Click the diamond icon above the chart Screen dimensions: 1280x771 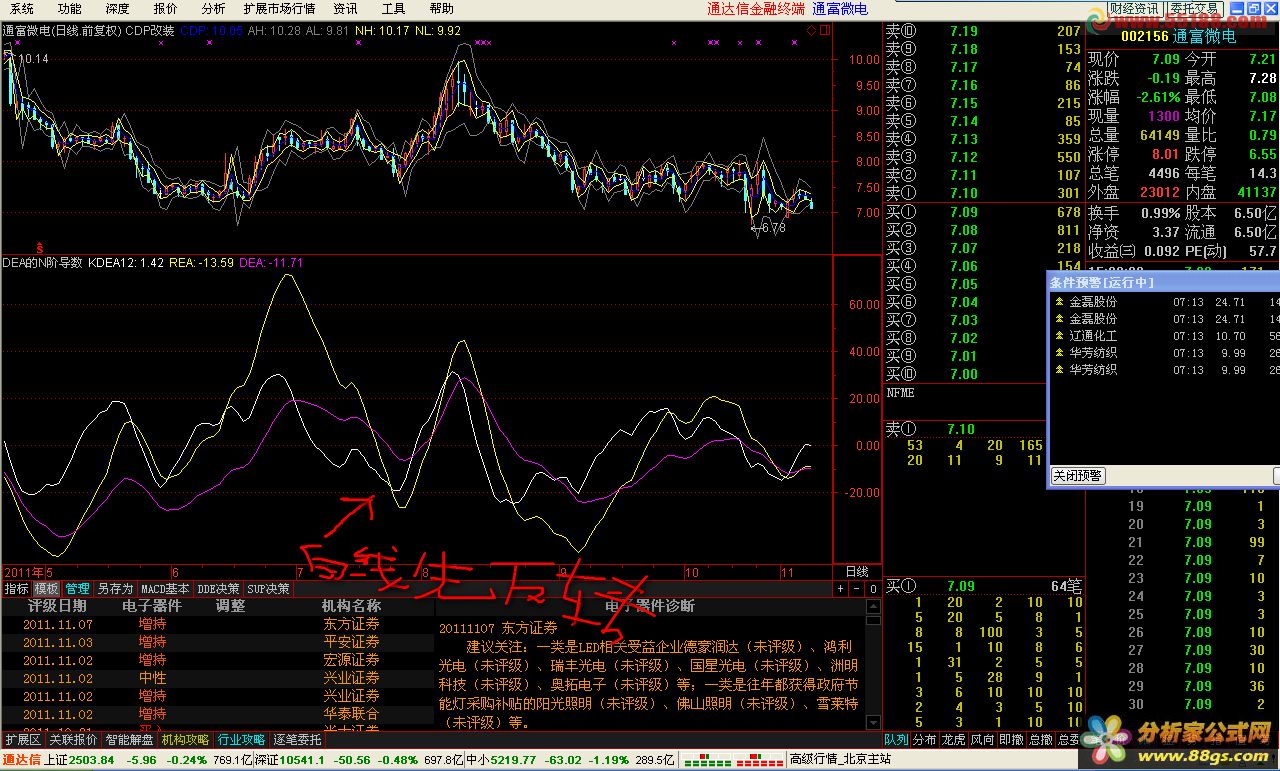click(811, 30)
